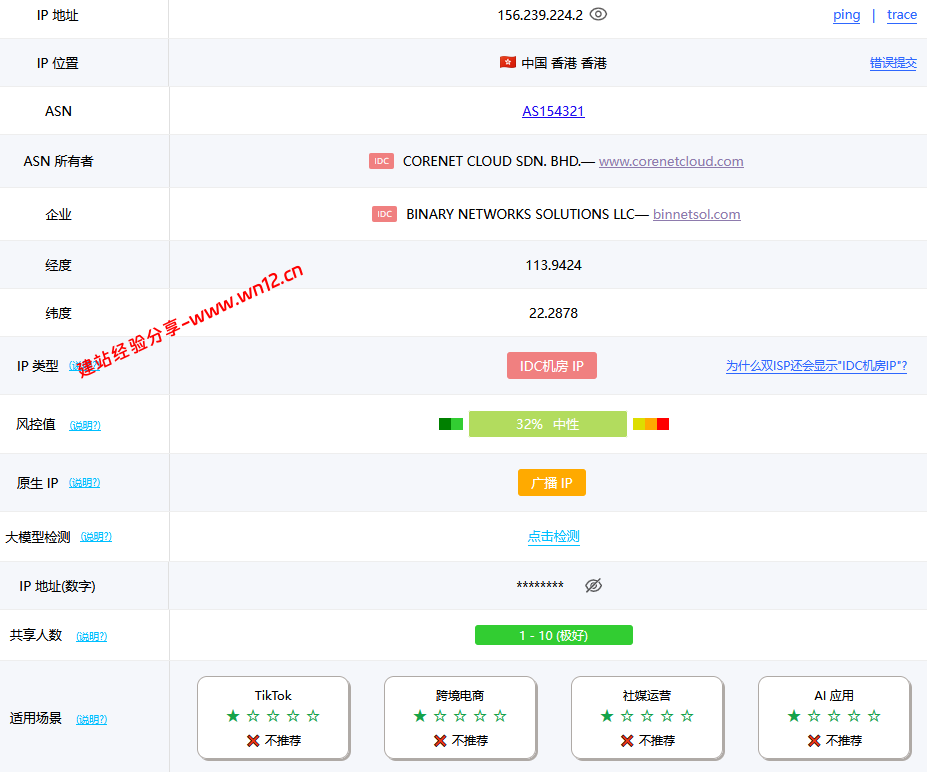Click the red X in TikTok card
Viewport: 927px width, 772px height.
pyautogui.click(x=253, y=741)
